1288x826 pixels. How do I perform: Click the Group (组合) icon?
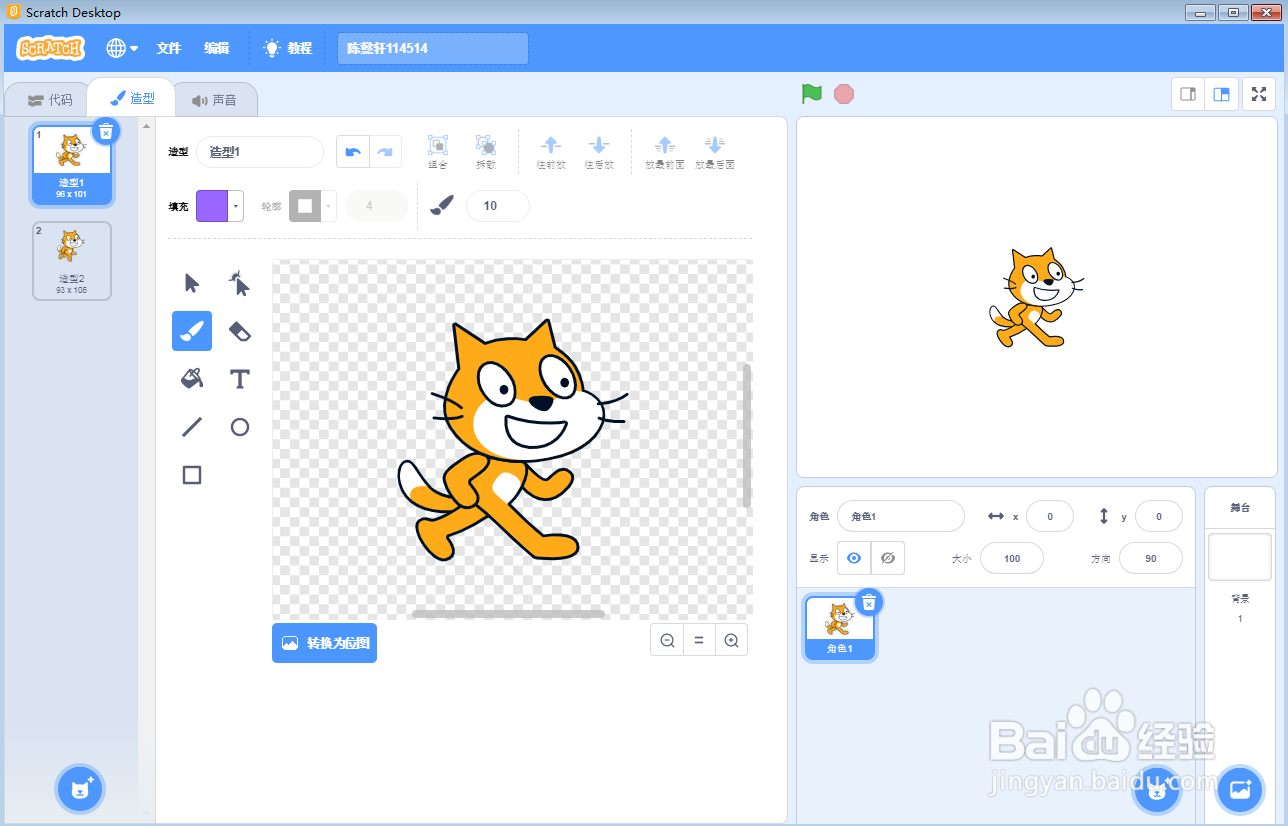coord(437,152)
